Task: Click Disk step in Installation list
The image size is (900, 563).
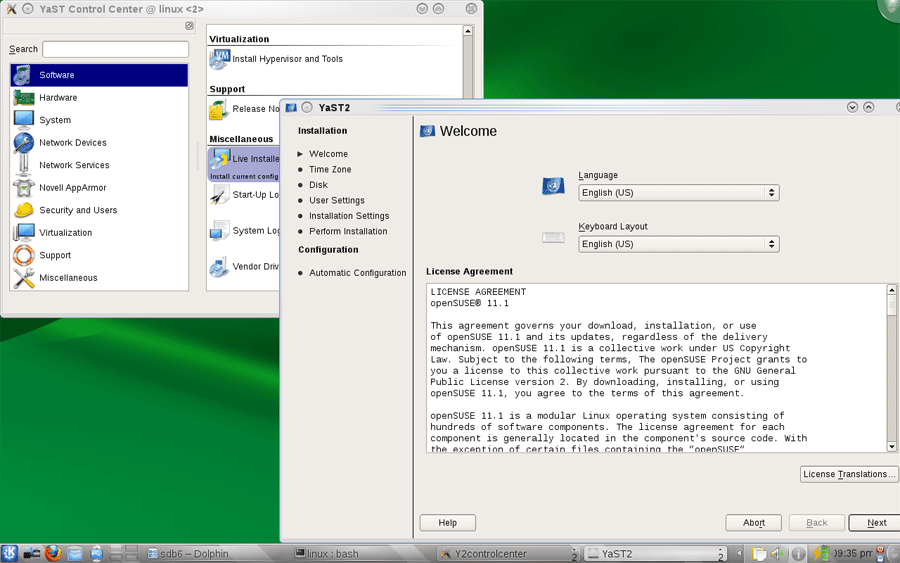Action: point(319,185)
